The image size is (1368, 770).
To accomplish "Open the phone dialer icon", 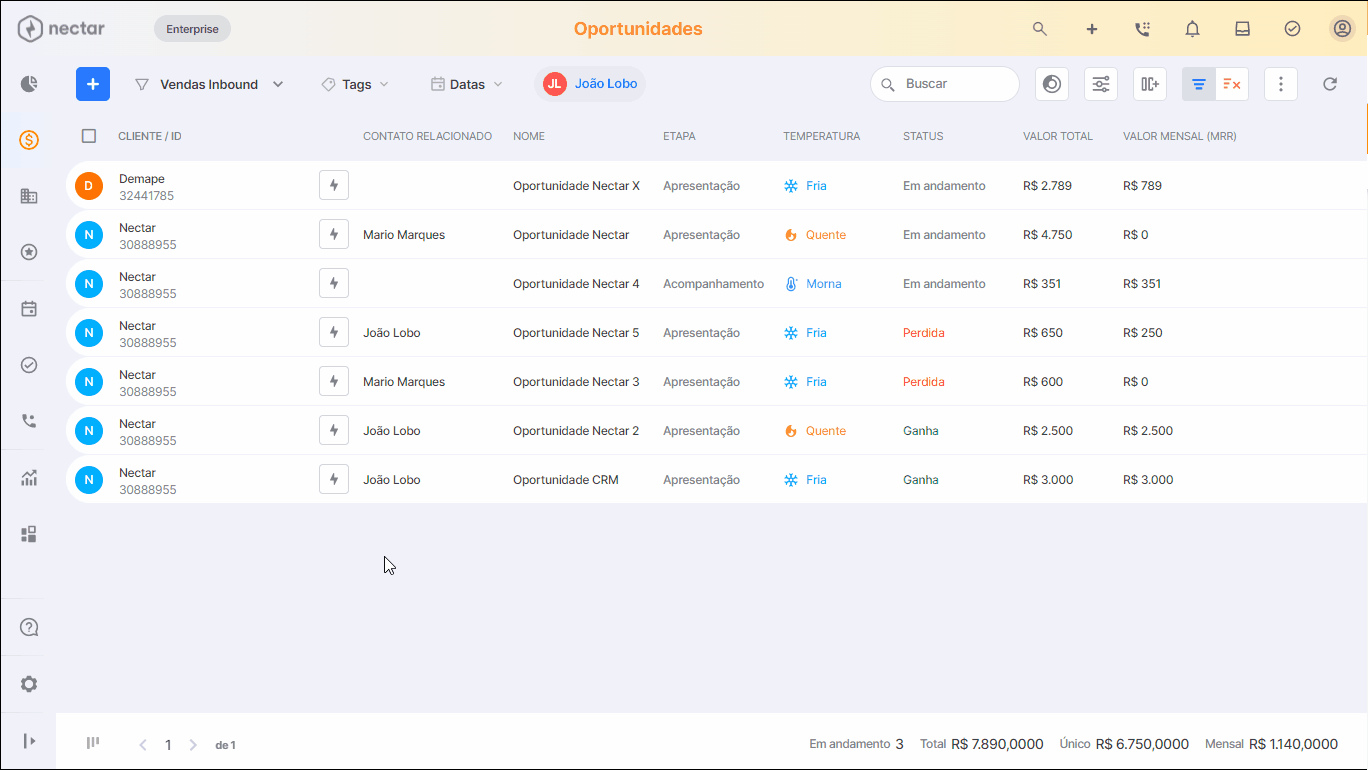I will pos(1142,29).
